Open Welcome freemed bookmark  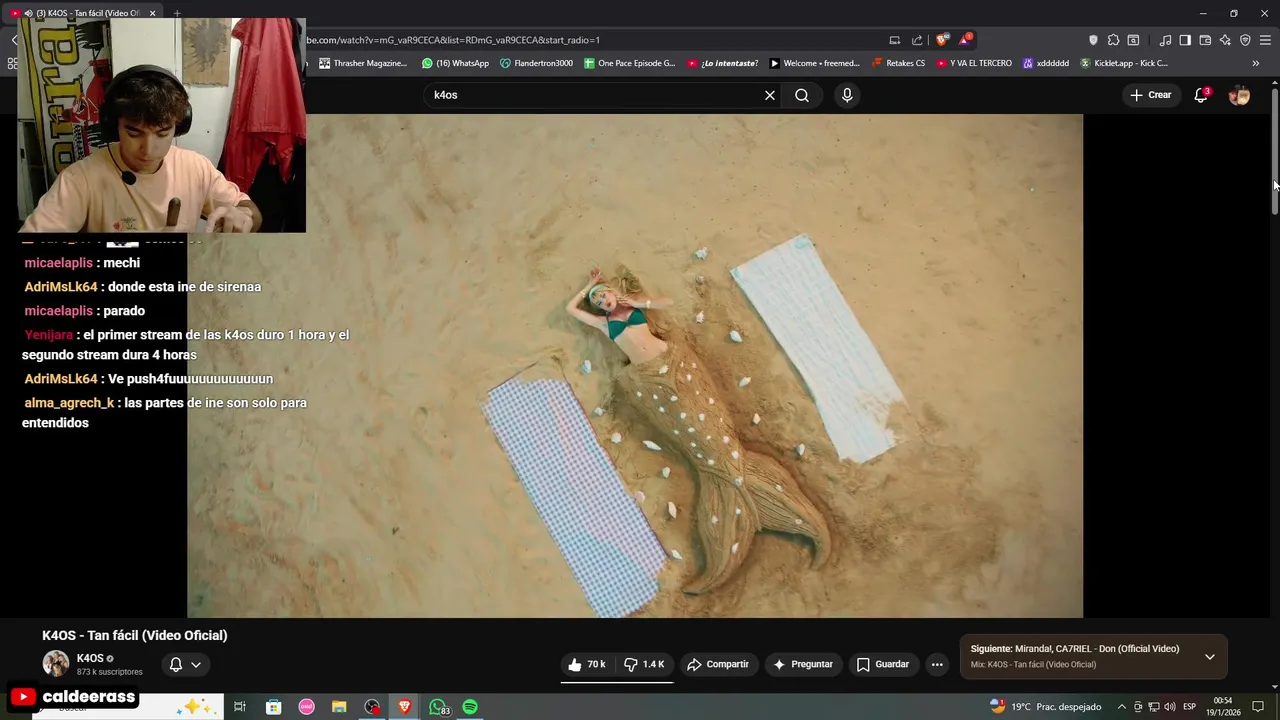(x=814, y=63)
